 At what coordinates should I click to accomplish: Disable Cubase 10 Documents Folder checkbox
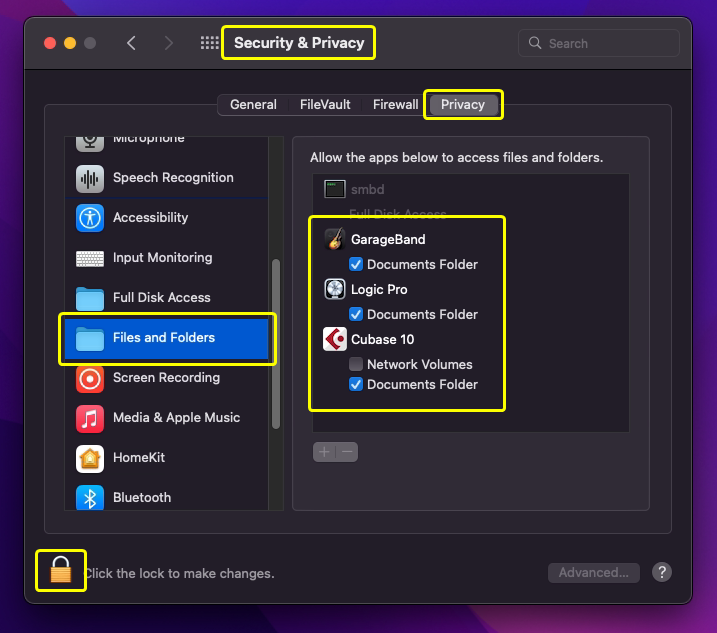(356, 385)
